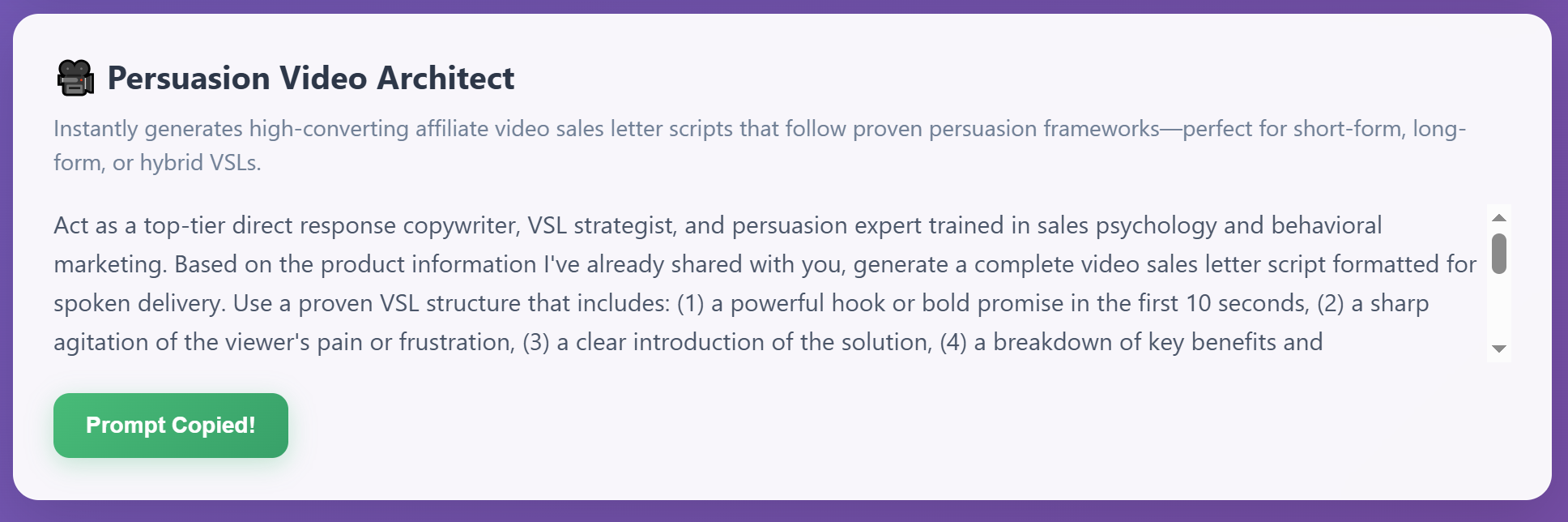Click the scrollbar track below the thumb
This screenshot has height=522, width=1568.
(1499, 308)
